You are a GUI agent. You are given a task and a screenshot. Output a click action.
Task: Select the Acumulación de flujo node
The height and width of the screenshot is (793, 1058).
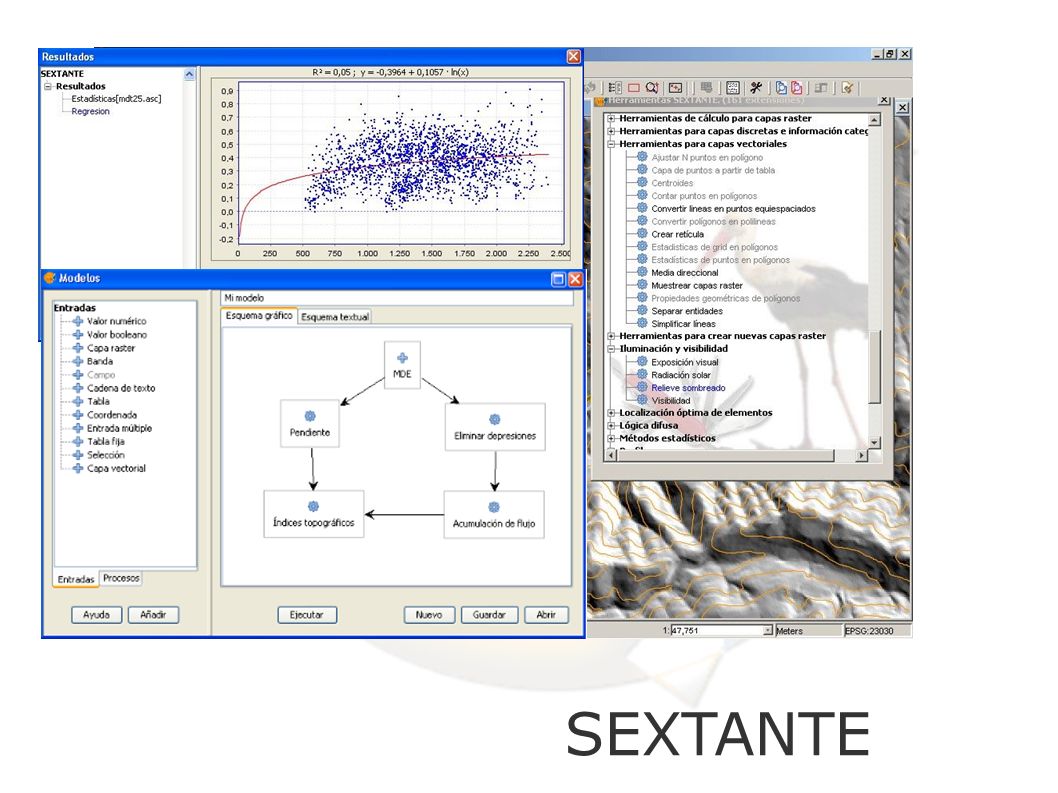[x=494, y=514]
